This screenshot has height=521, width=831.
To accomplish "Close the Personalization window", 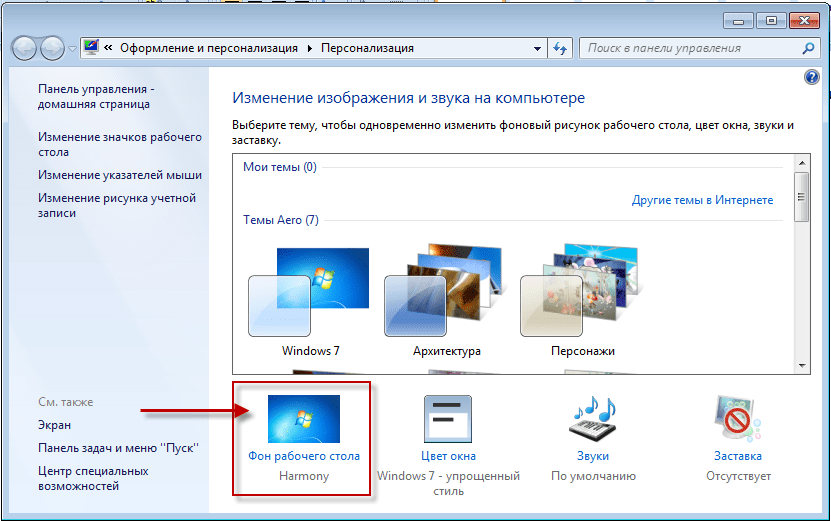I will click(805, 21).
